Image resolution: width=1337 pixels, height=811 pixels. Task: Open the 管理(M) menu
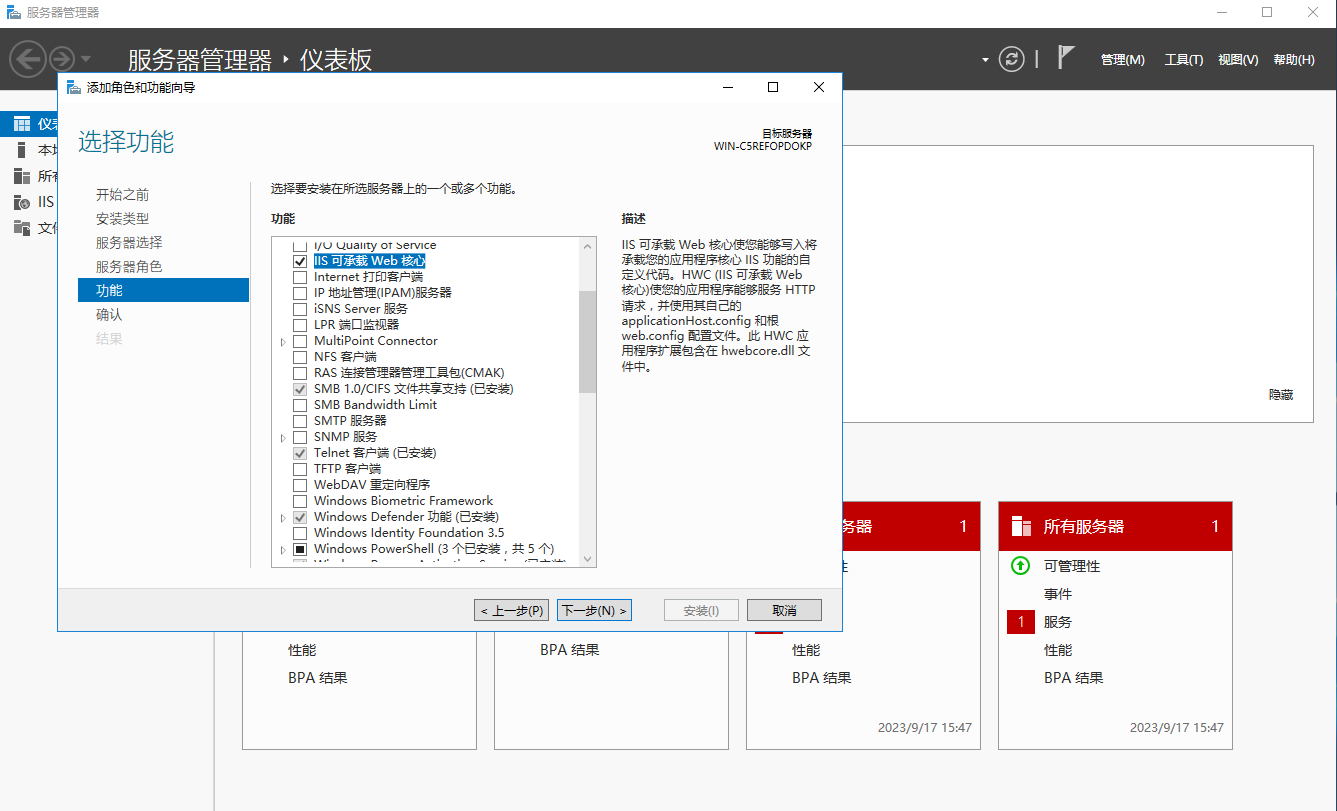pyautogui.click(x=1122, y=60)
